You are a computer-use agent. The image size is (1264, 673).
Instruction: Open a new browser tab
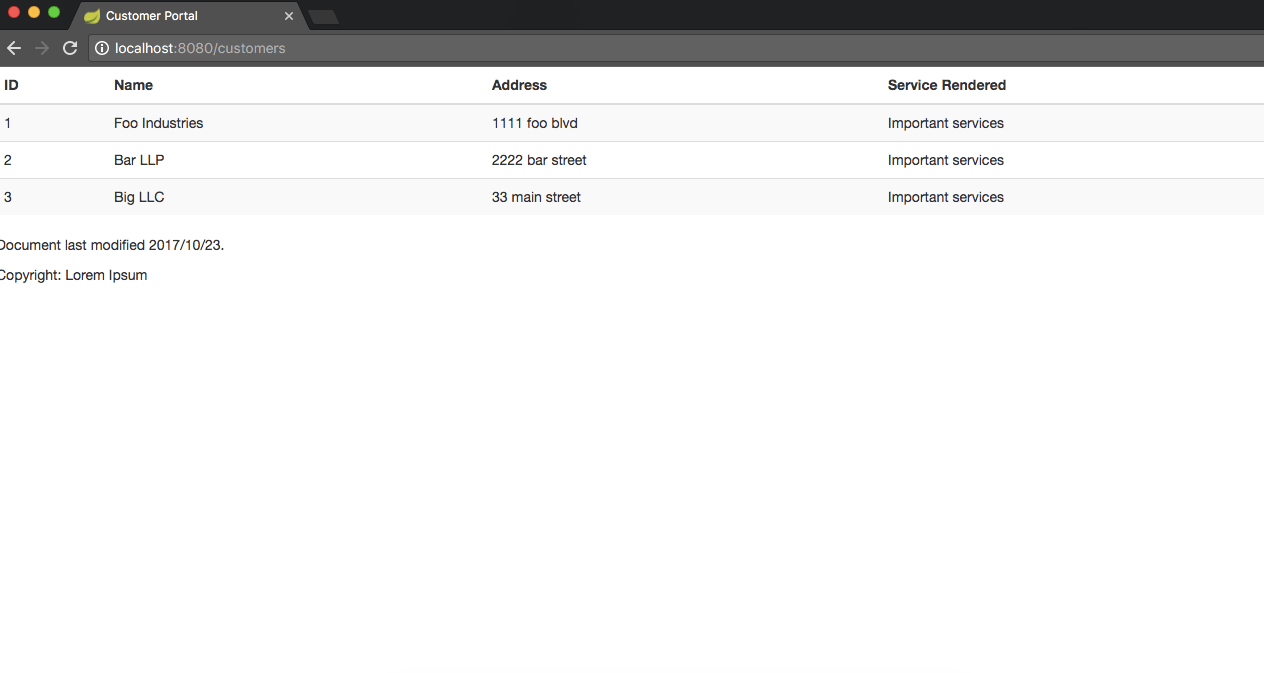(323, 16)
